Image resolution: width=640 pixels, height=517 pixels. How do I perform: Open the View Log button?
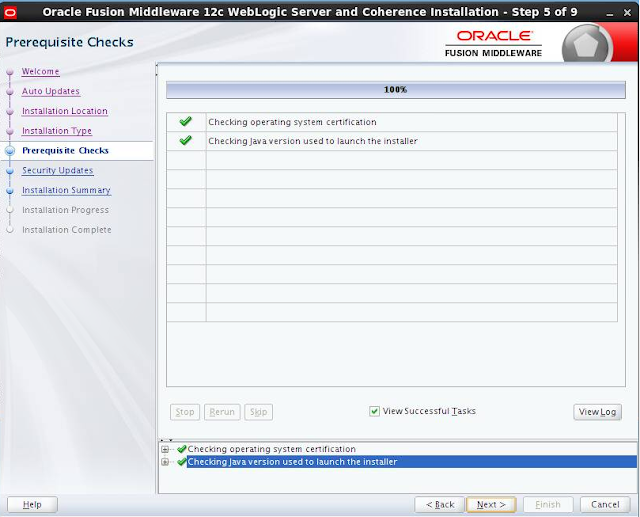coord(598,412)
